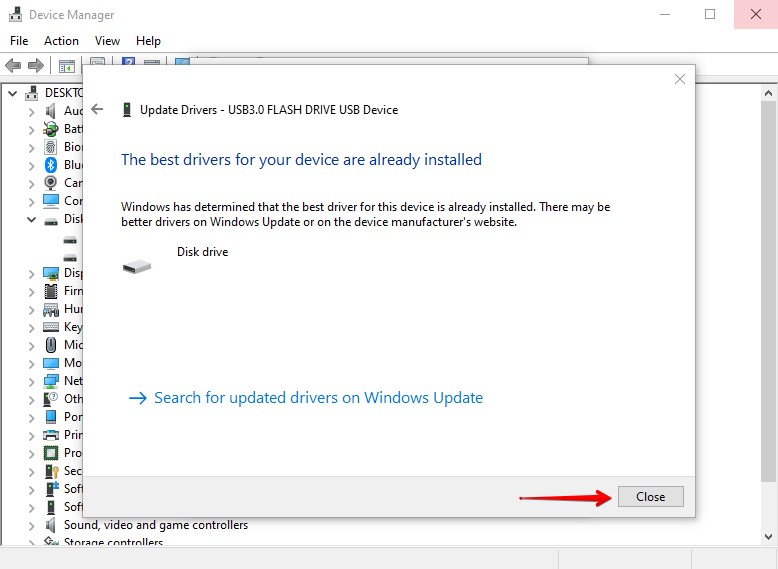This screenshot has height=569, width=778.
Task: Click the show/hide console tree toolbar icon
Action: (x=67, y=66)
